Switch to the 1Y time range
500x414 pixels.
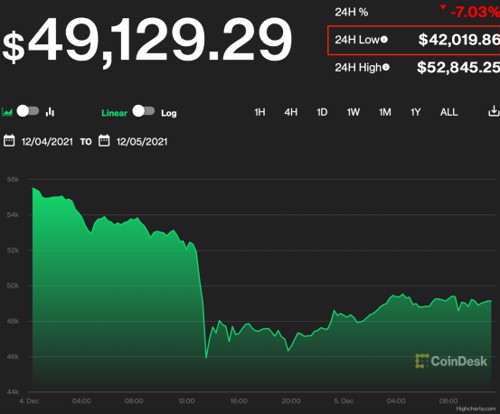(415, 112)
